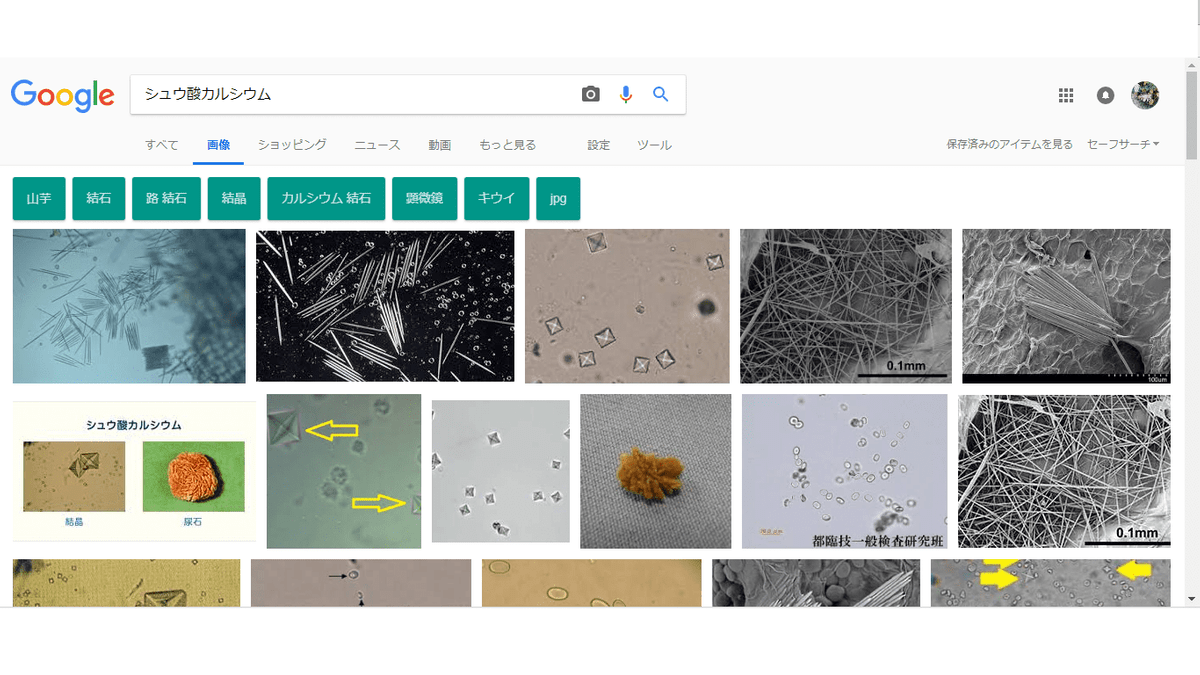Open second-row SEM fibers thumbnail
The height and width of the screenshot is (675, 1200).
point(1064,471)
